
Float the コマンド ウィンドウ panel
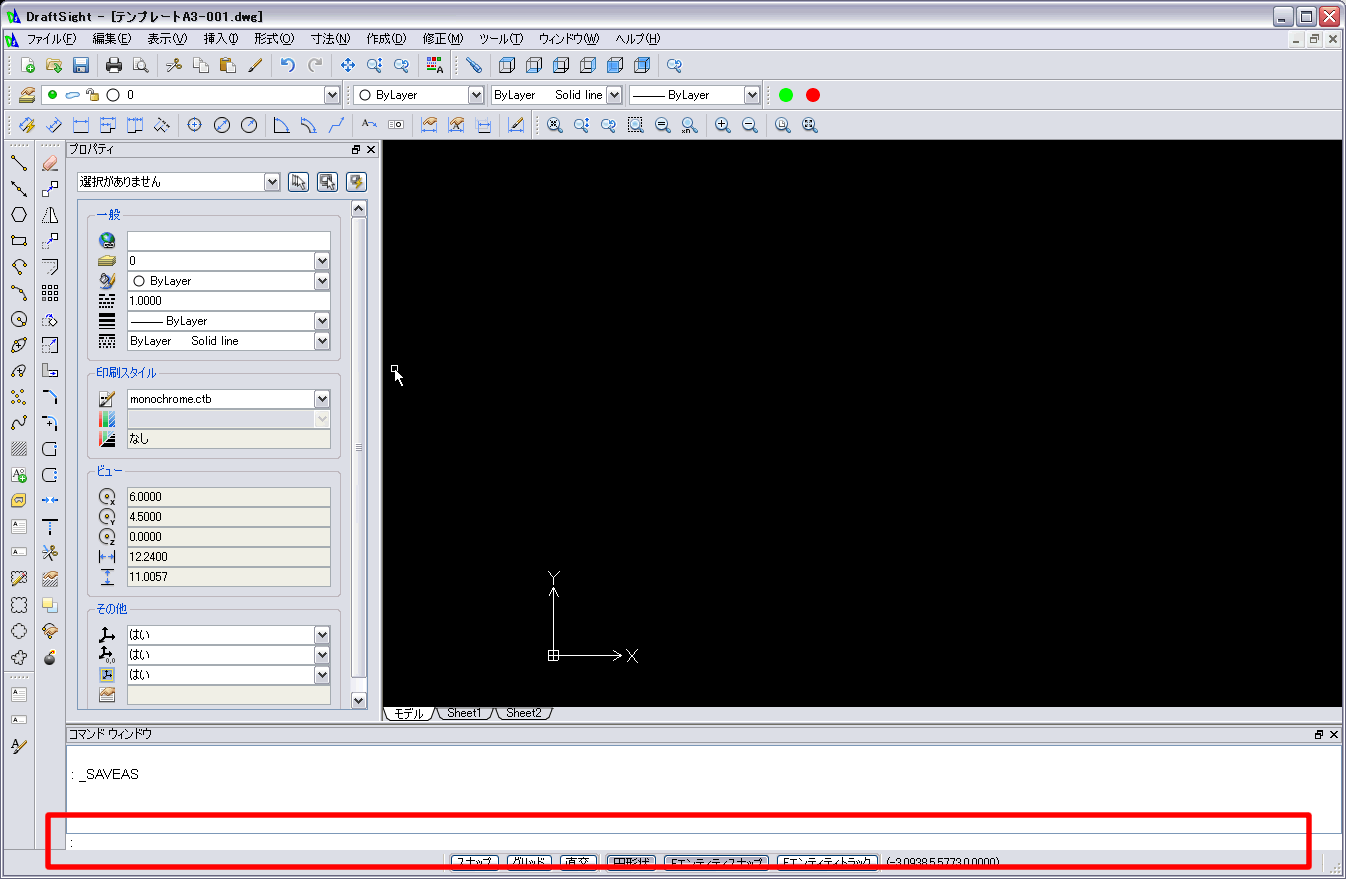coord(1319,734)
